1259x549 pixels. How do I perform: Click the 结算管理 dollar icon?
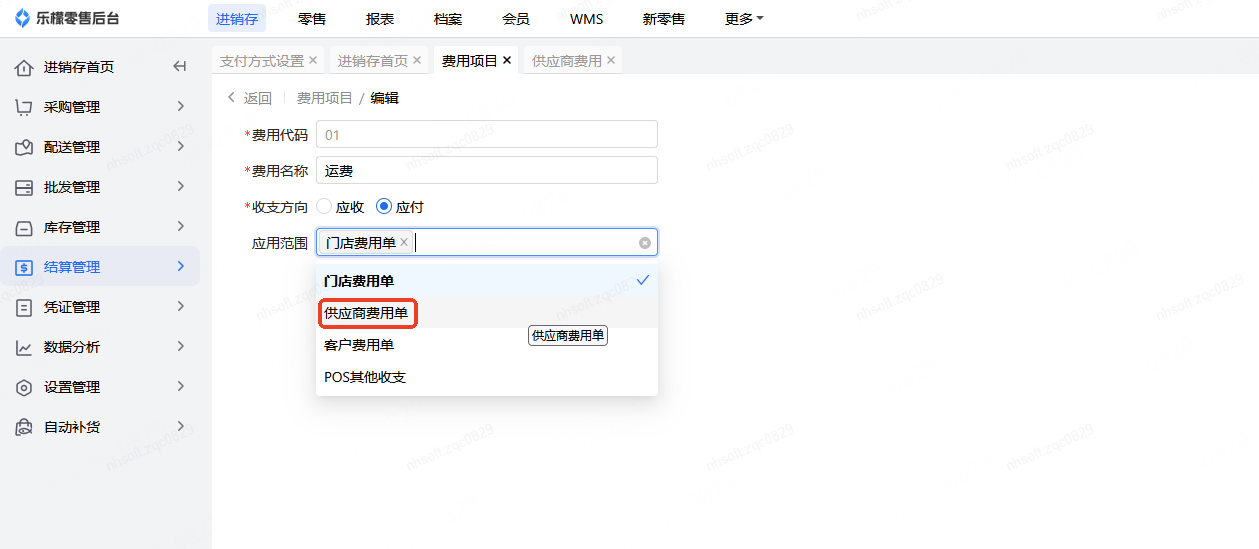click(x=24, y=267)
